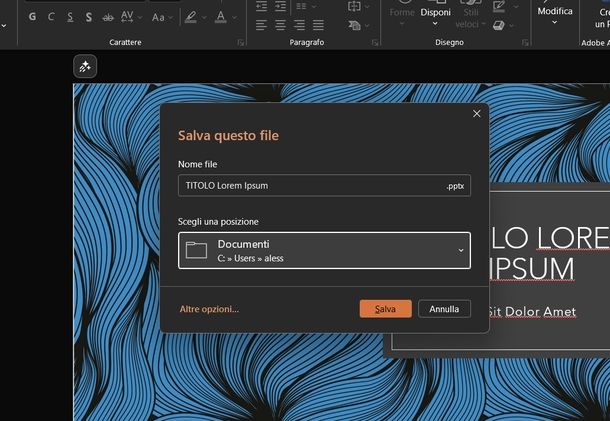Click the Salva button
Viewport: 610px width, 421px height.
click(386, 309)
